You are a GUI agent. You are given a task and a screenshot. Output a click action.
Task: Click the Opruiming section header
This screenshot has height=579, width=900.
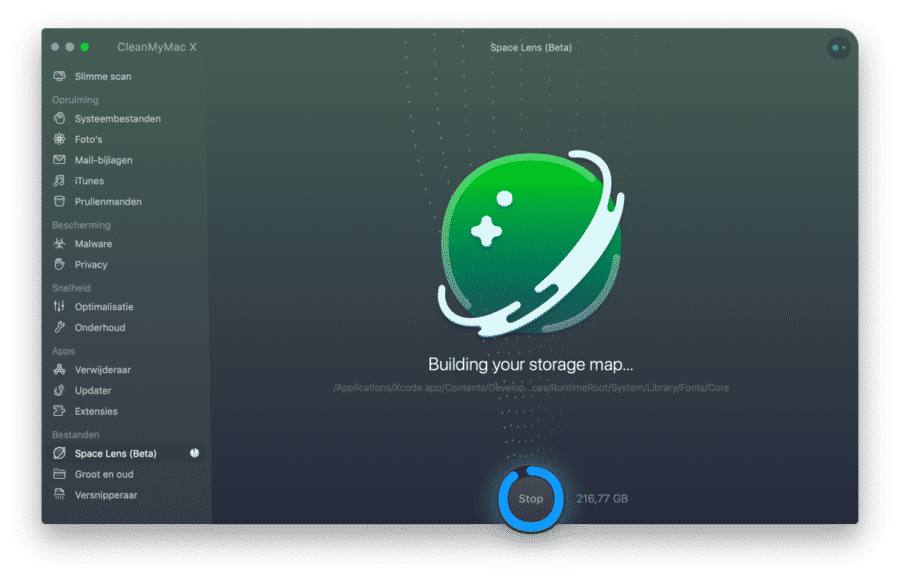75,100
